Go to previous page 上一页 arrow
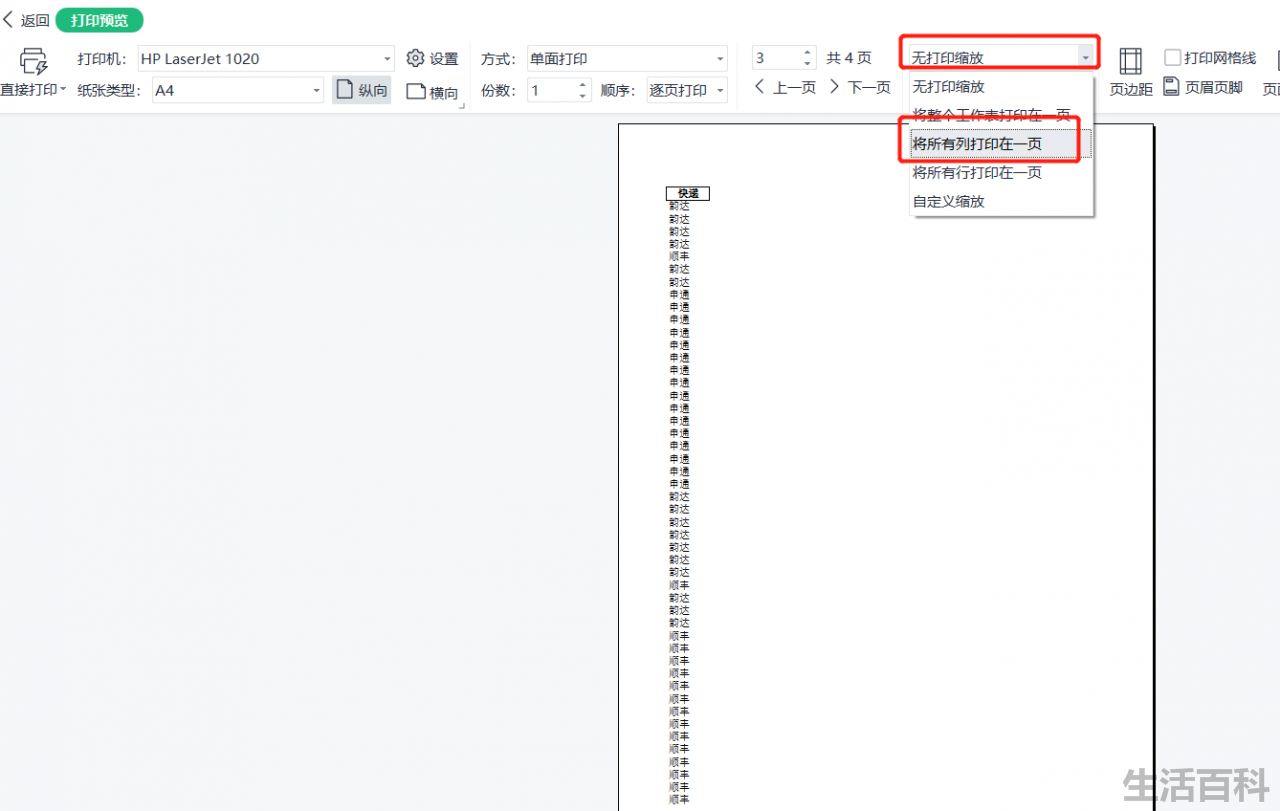Screen dimensions: 1280x811 click(760, 87)
